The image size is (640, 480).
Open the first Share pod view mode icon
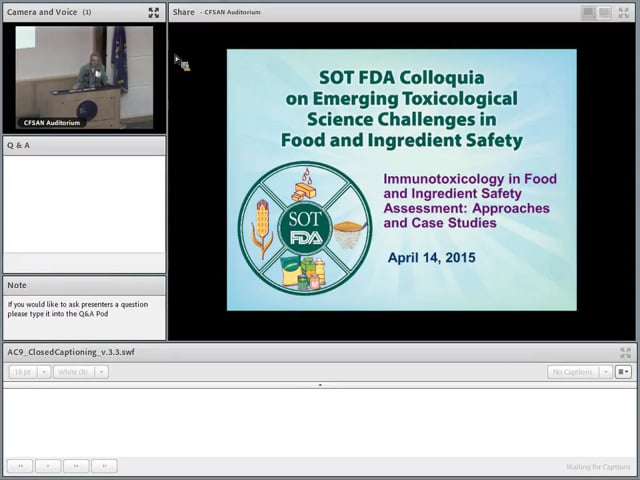589,13
